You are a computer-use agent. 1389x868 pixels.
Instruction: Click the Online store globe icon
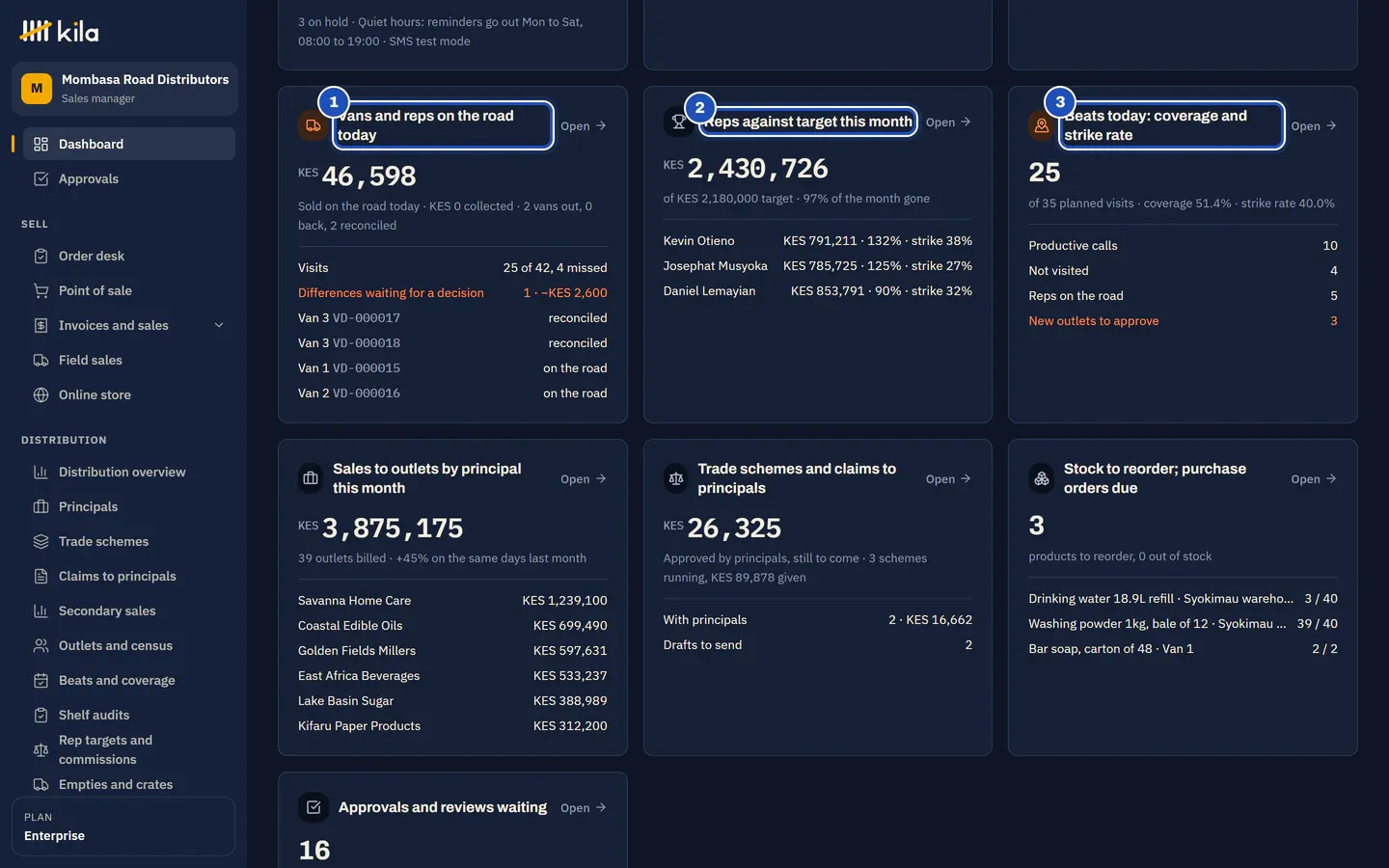tap(41, 394)
